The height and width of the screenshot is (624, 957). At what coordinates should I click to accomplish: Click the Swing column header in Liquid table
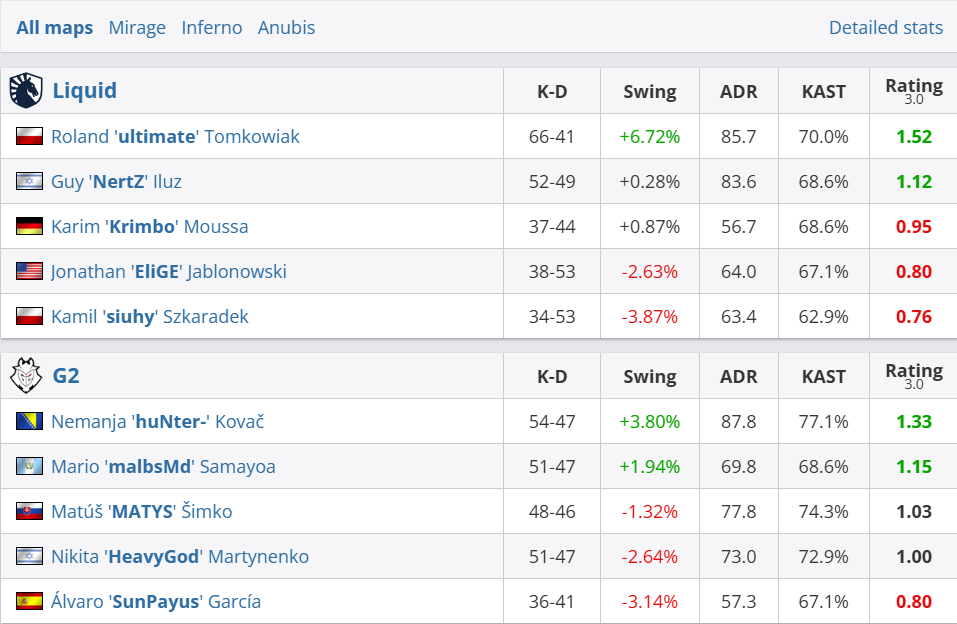[x=650, y=92]
